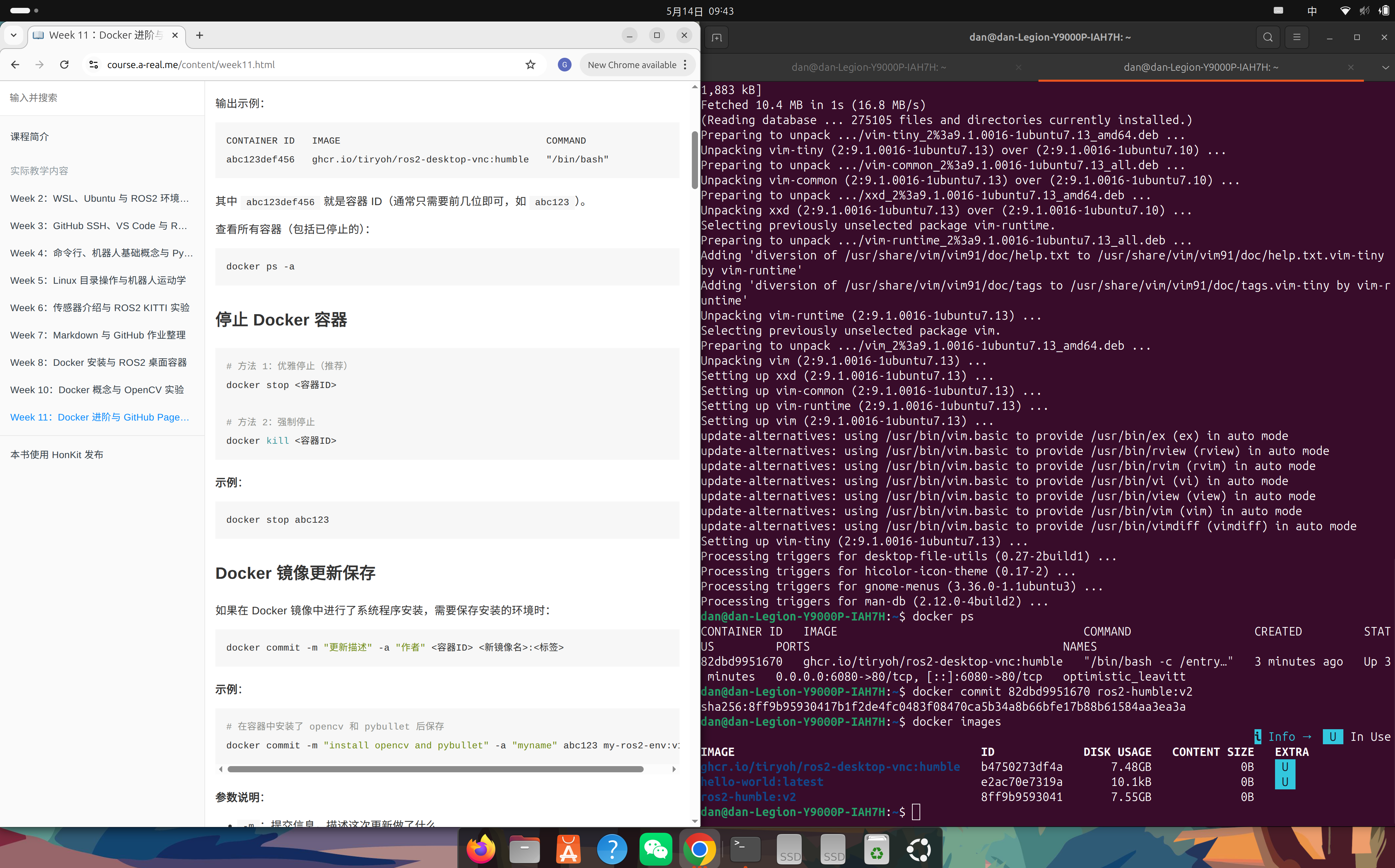View site information for course.a-real.me
This screenshot has width=1395, height=868.
(x=94, y=65)
